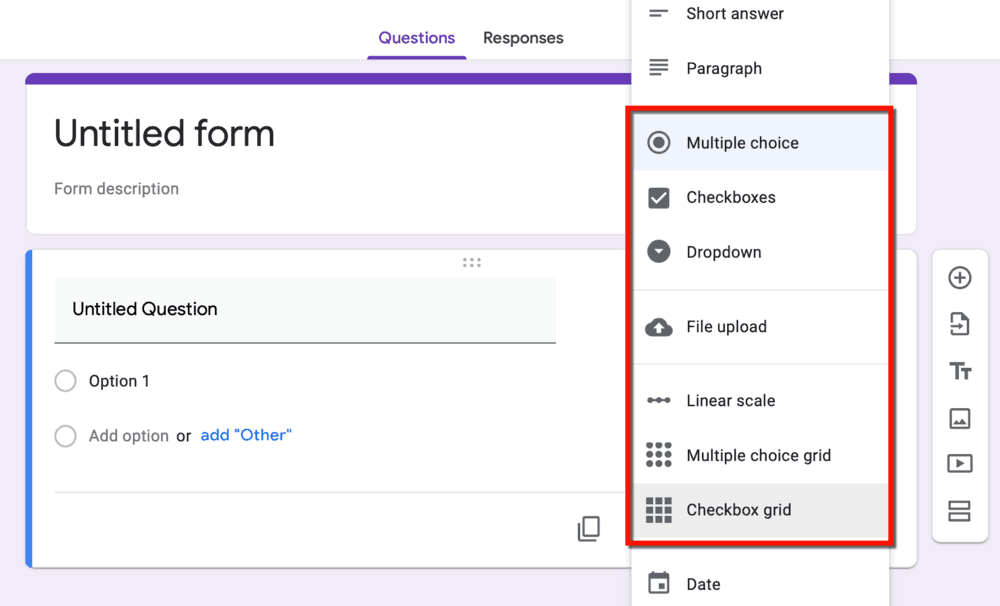Click the add "Other" link
The image size is (1000, 606).
click(246, 436)
